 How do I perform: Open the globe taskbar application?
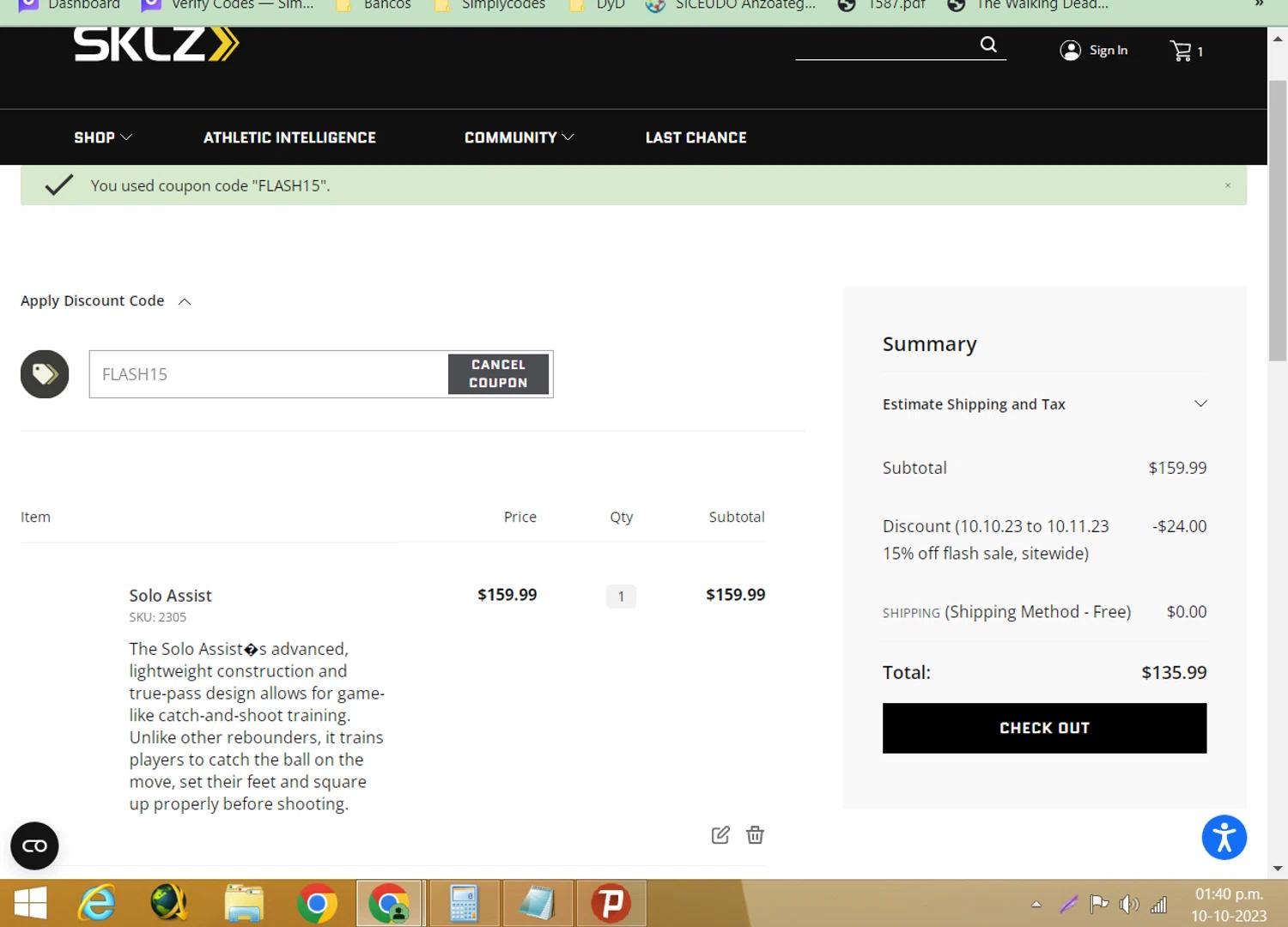point(170,904)
